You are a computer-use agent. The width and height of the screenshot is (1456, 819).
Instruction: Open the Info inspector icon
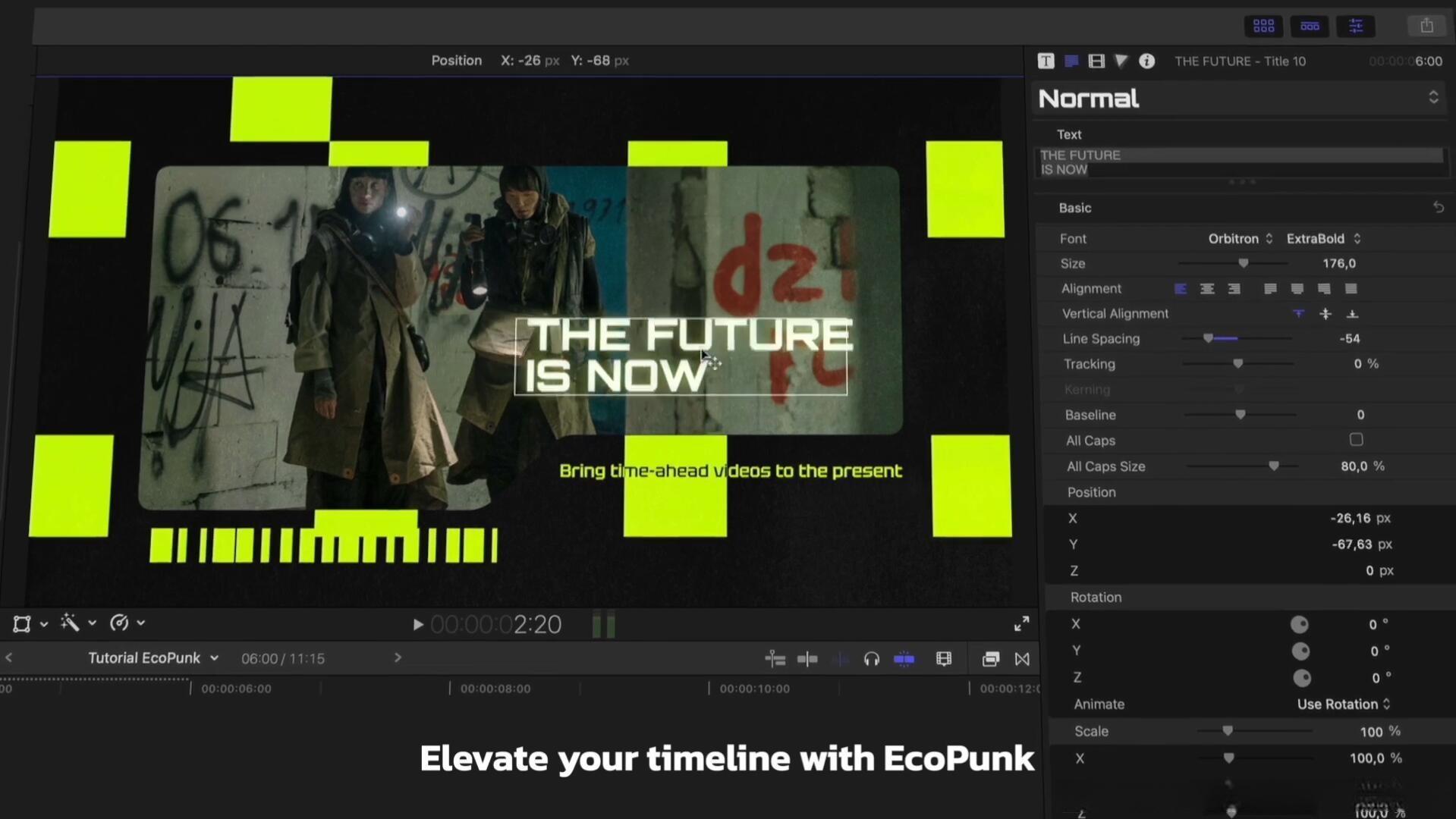(x=1146, y=61)
